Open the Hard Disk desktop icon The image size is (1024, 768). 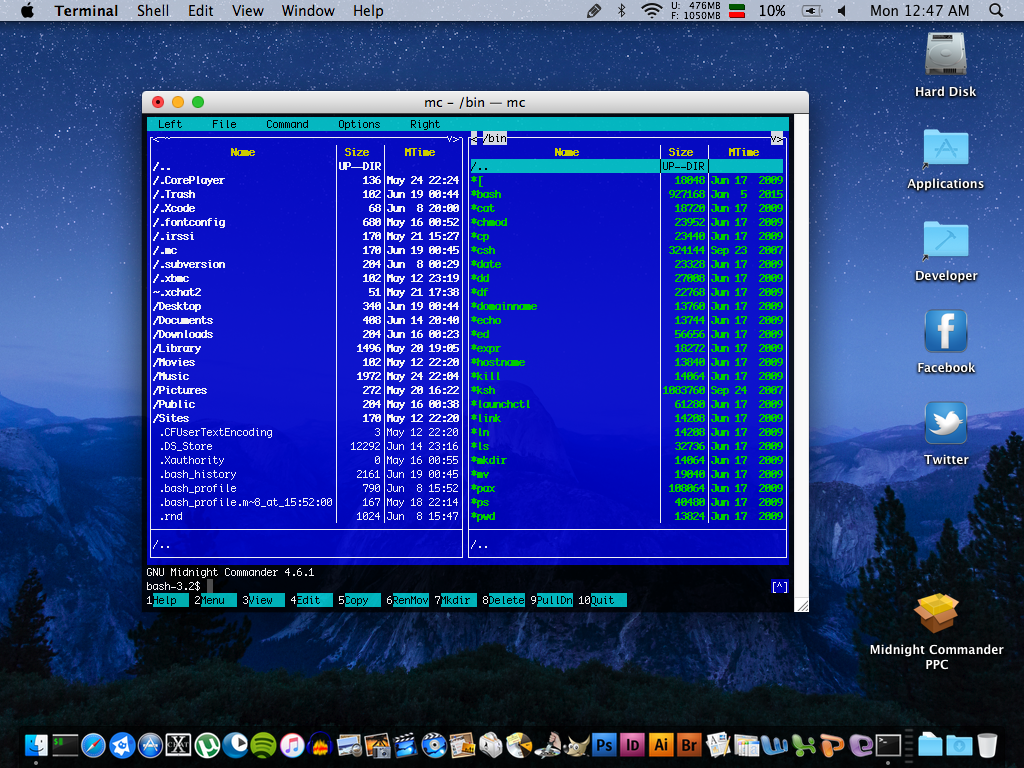click(946, 55)
